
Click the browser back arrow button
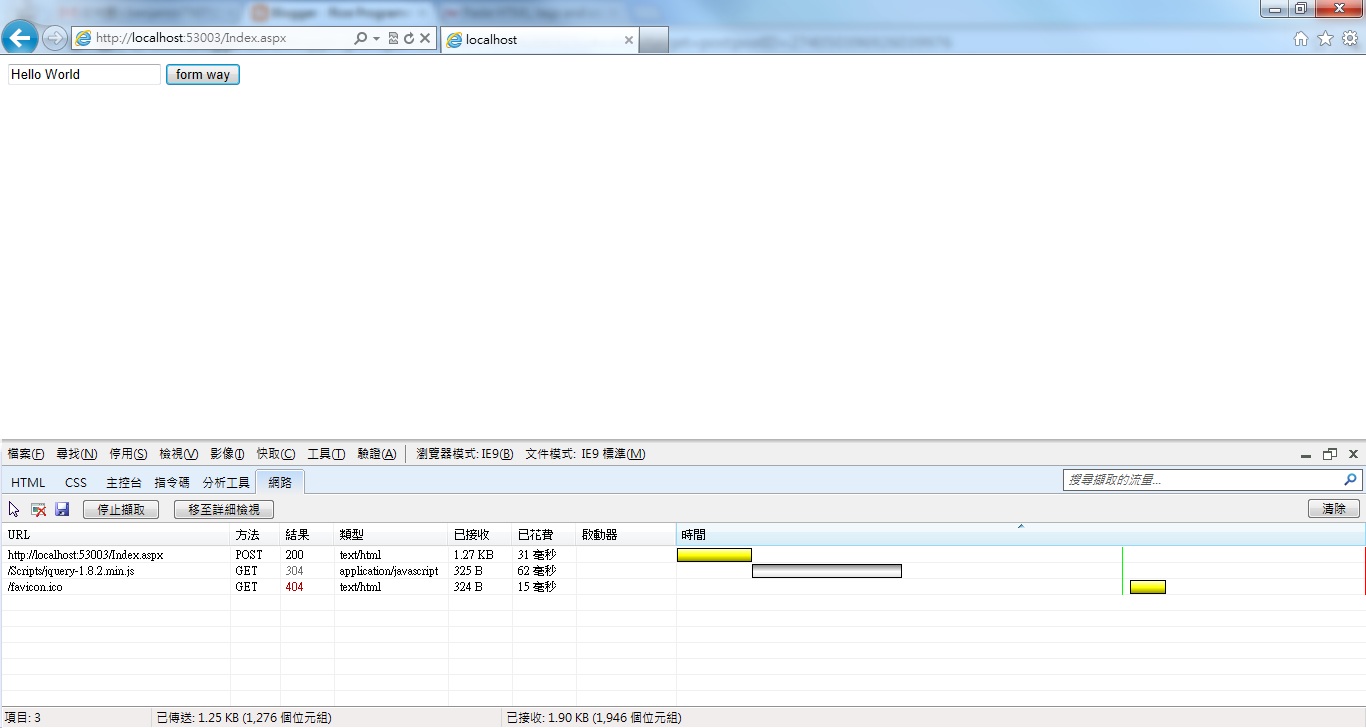click(20, 38)
